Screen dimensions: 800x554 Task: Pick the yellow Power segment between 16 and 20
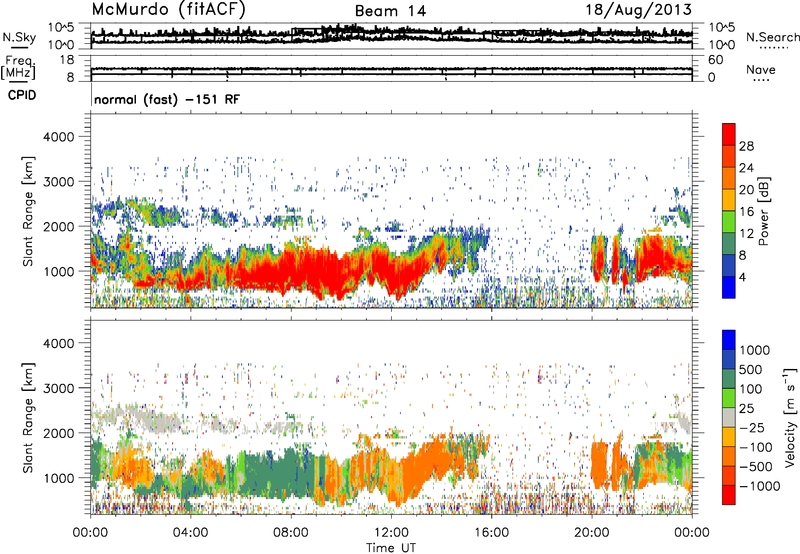[x=729, y=200]
